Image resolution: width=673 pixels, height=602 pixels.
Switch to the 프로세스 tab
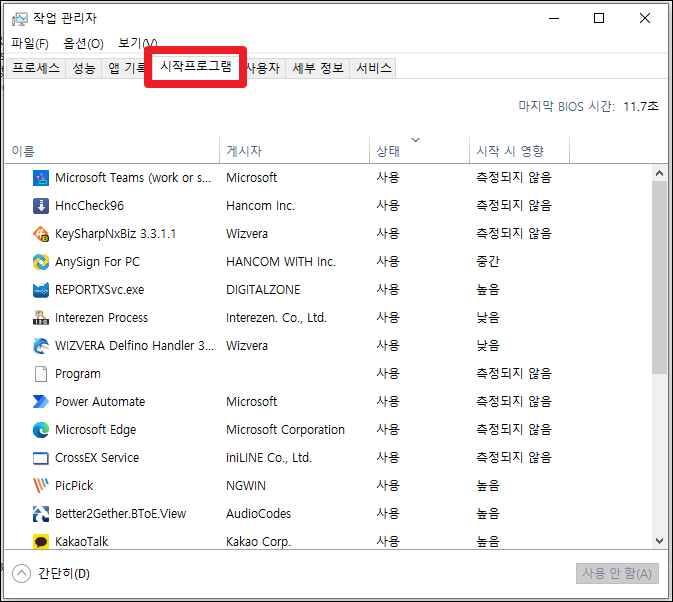click(36, 68)
